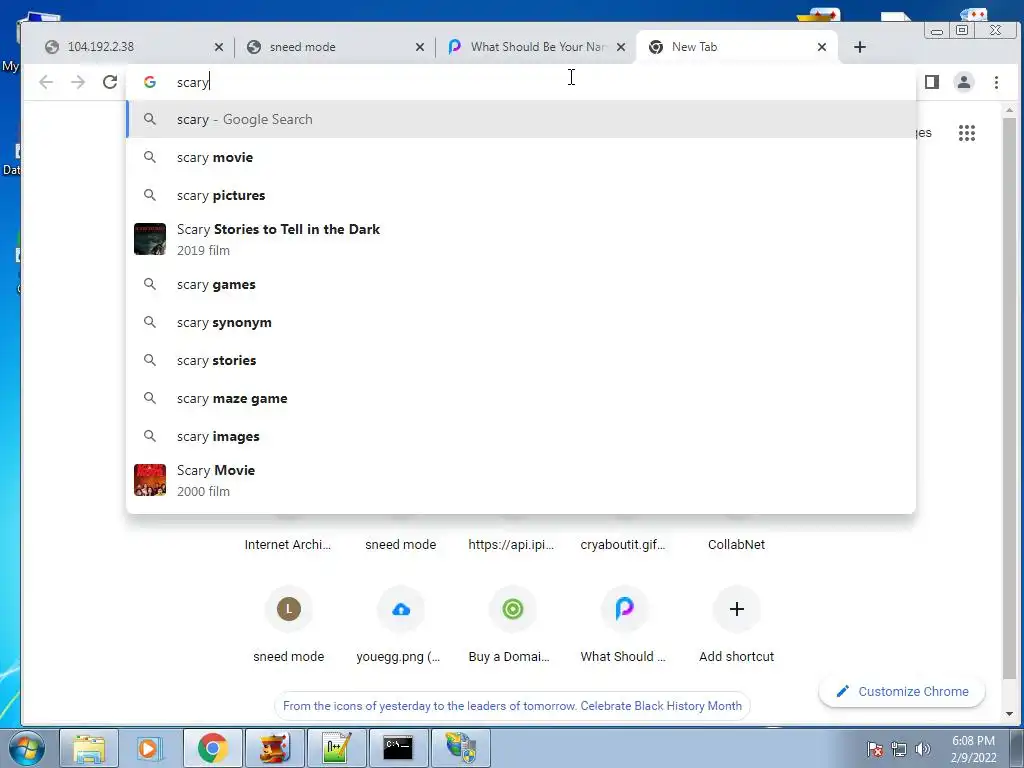Click the address bar containing scary
The width and height of the screenshot is (1024, 768).
tap(521, 82)
